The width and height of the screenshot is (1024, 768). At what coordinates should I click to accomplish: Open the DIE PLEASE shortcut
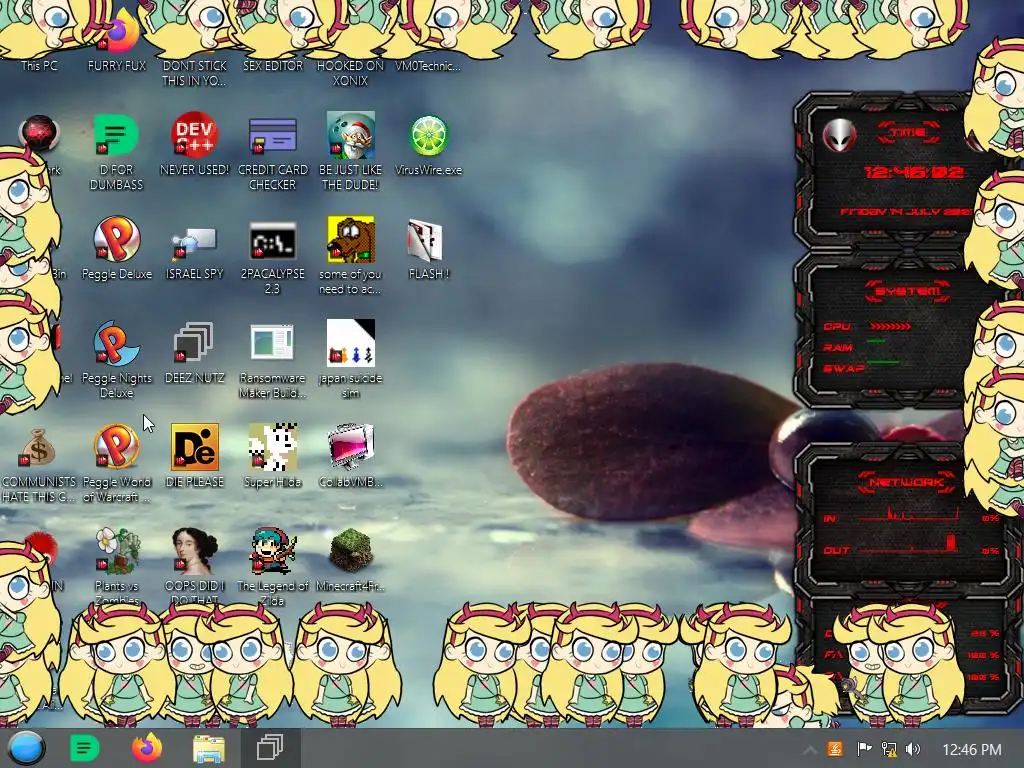(195, 447)
